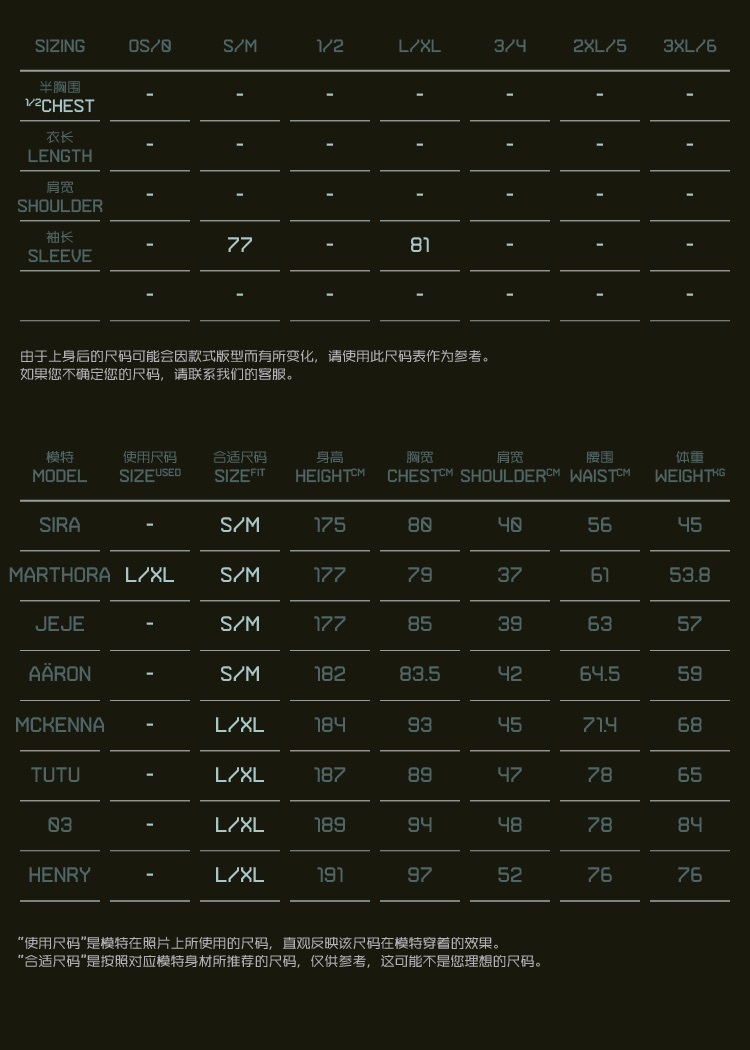Click the OS/0 size column header
The width and height of the screenshot is (750, 1050).
coord(150,46)
